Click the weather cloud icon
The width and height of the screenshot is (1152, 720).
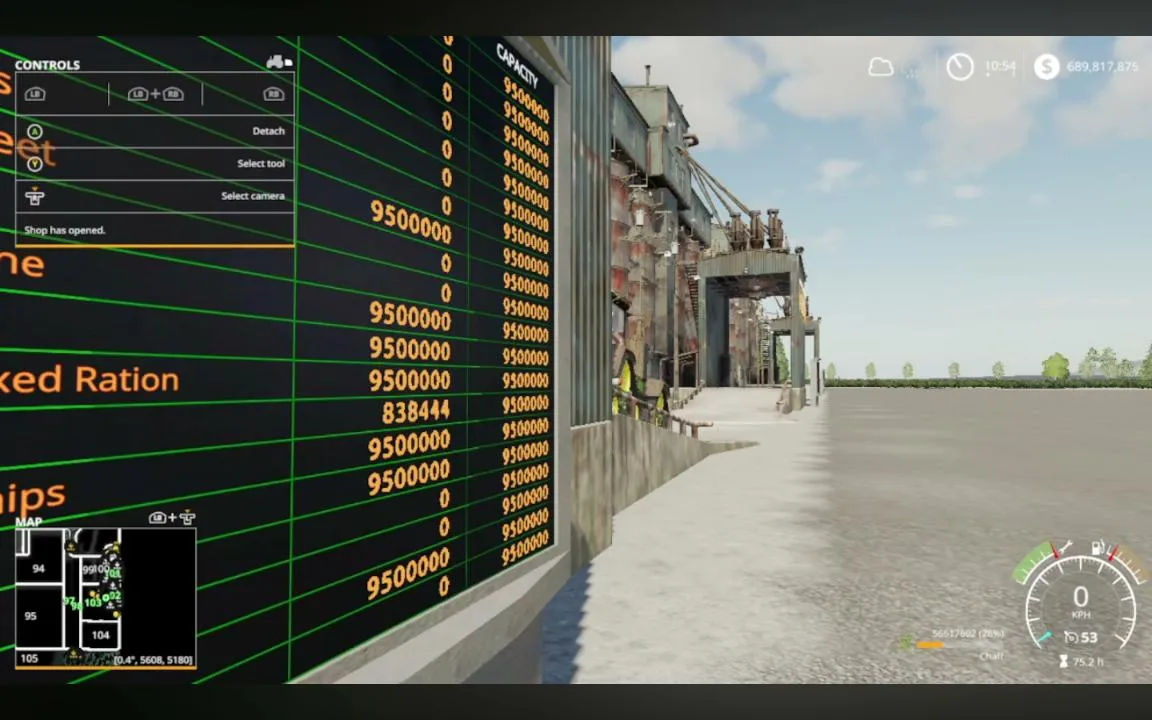[881, 68]
